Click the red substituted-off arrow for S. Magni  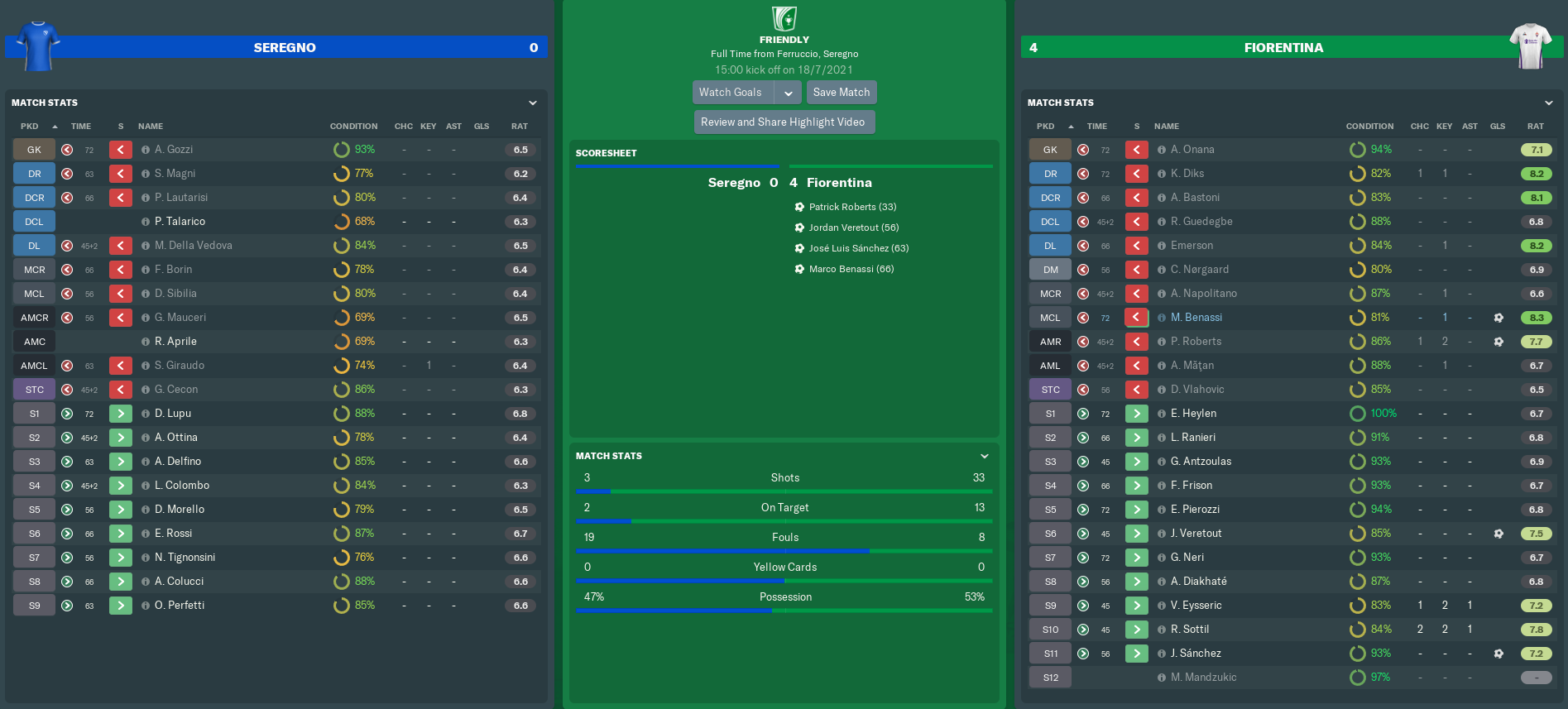[x=121, y=174]
